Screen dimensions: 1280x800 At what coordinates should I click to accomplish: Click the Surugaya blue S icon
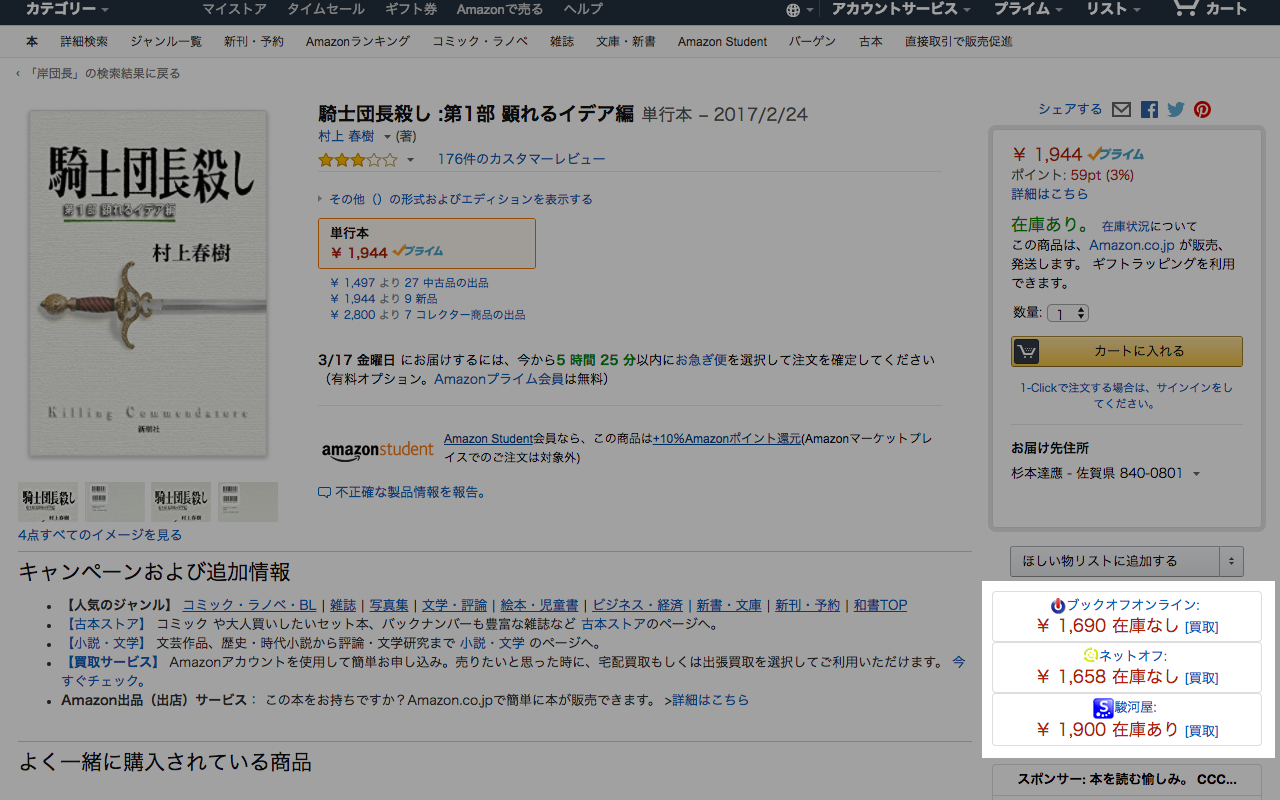point(1103,707)
